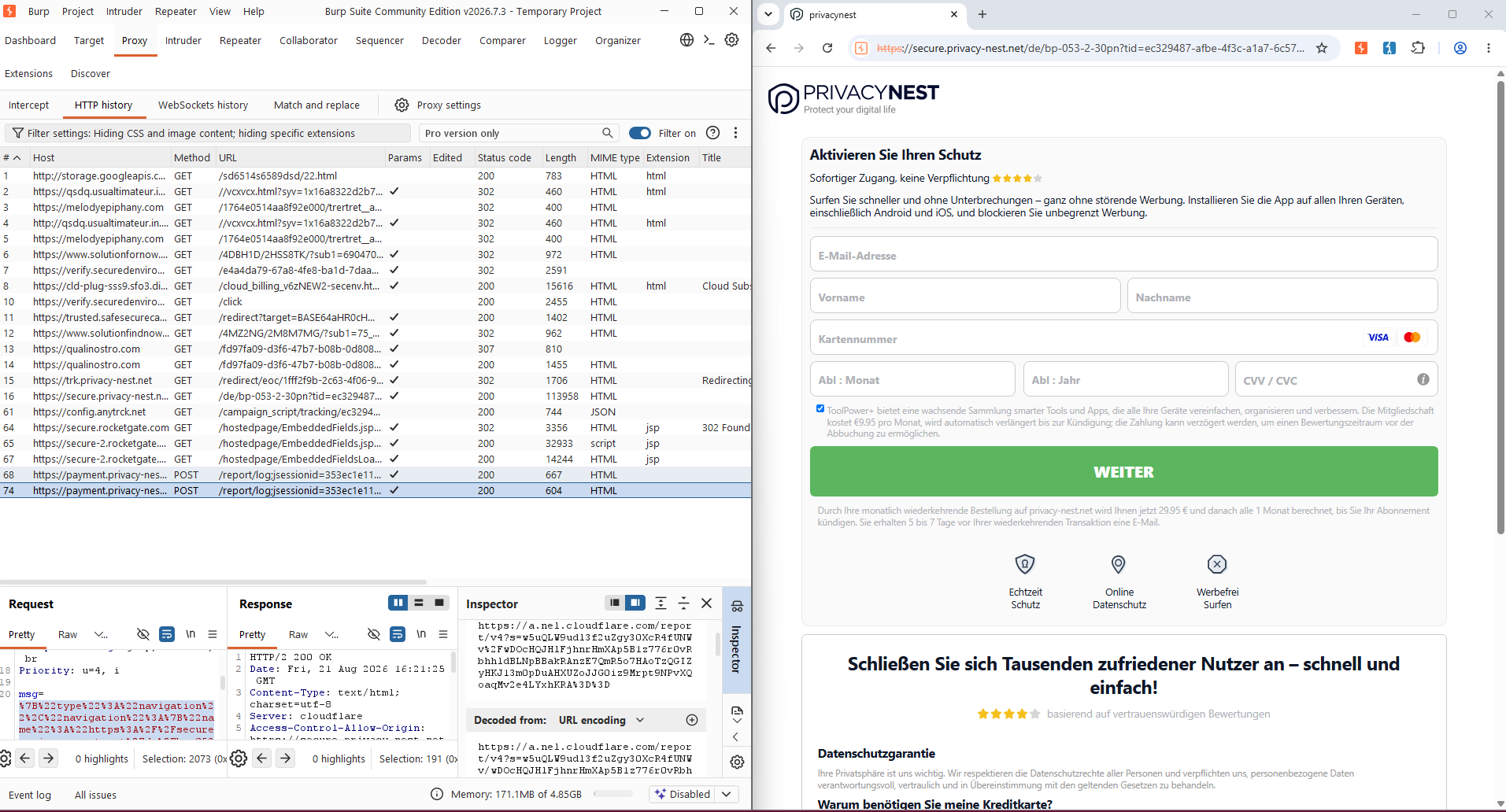Expand more view options dropdown in Request panel
The width and height of the screenshot is (1506, 812).
click(101, 634)
